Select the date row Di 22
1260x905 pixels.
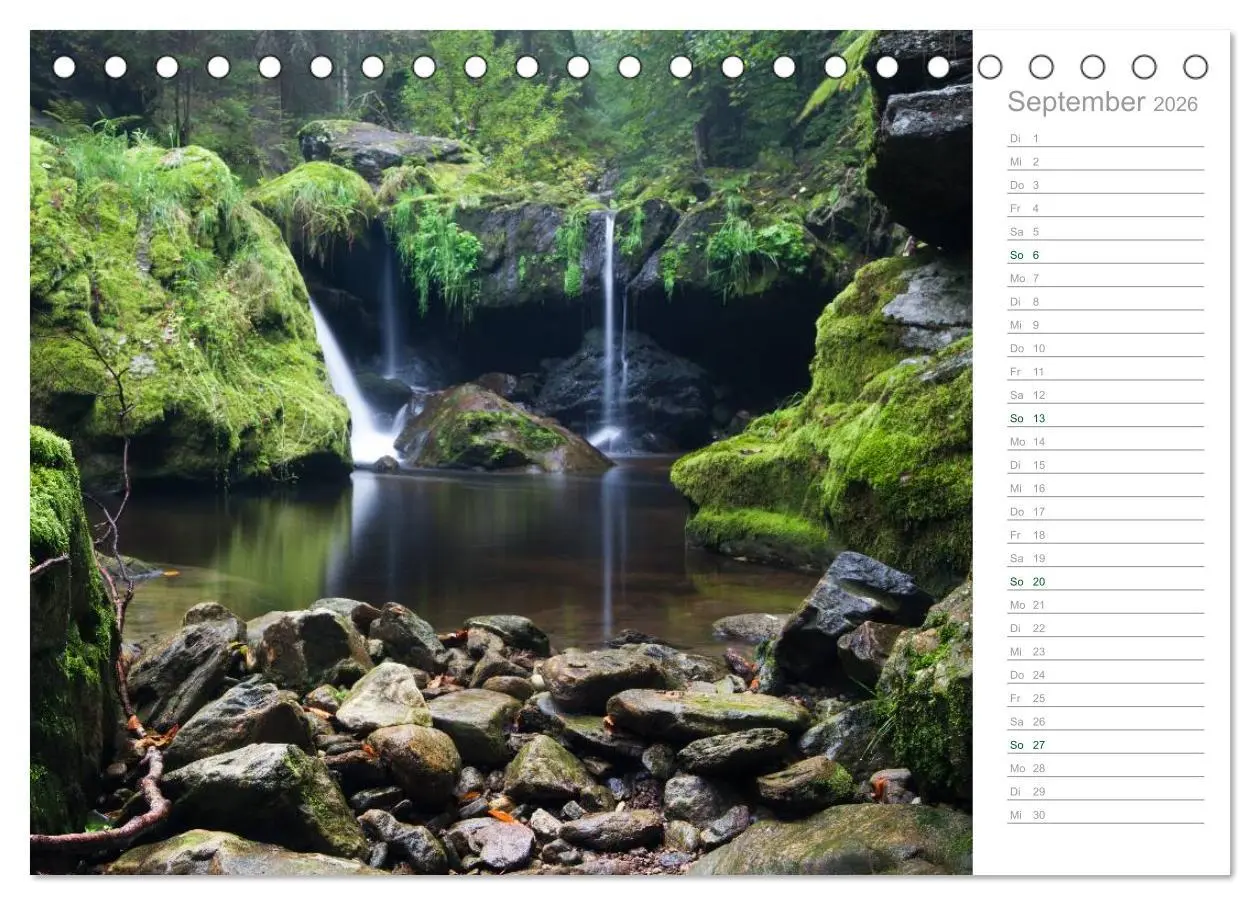[x=1105, y=628]
